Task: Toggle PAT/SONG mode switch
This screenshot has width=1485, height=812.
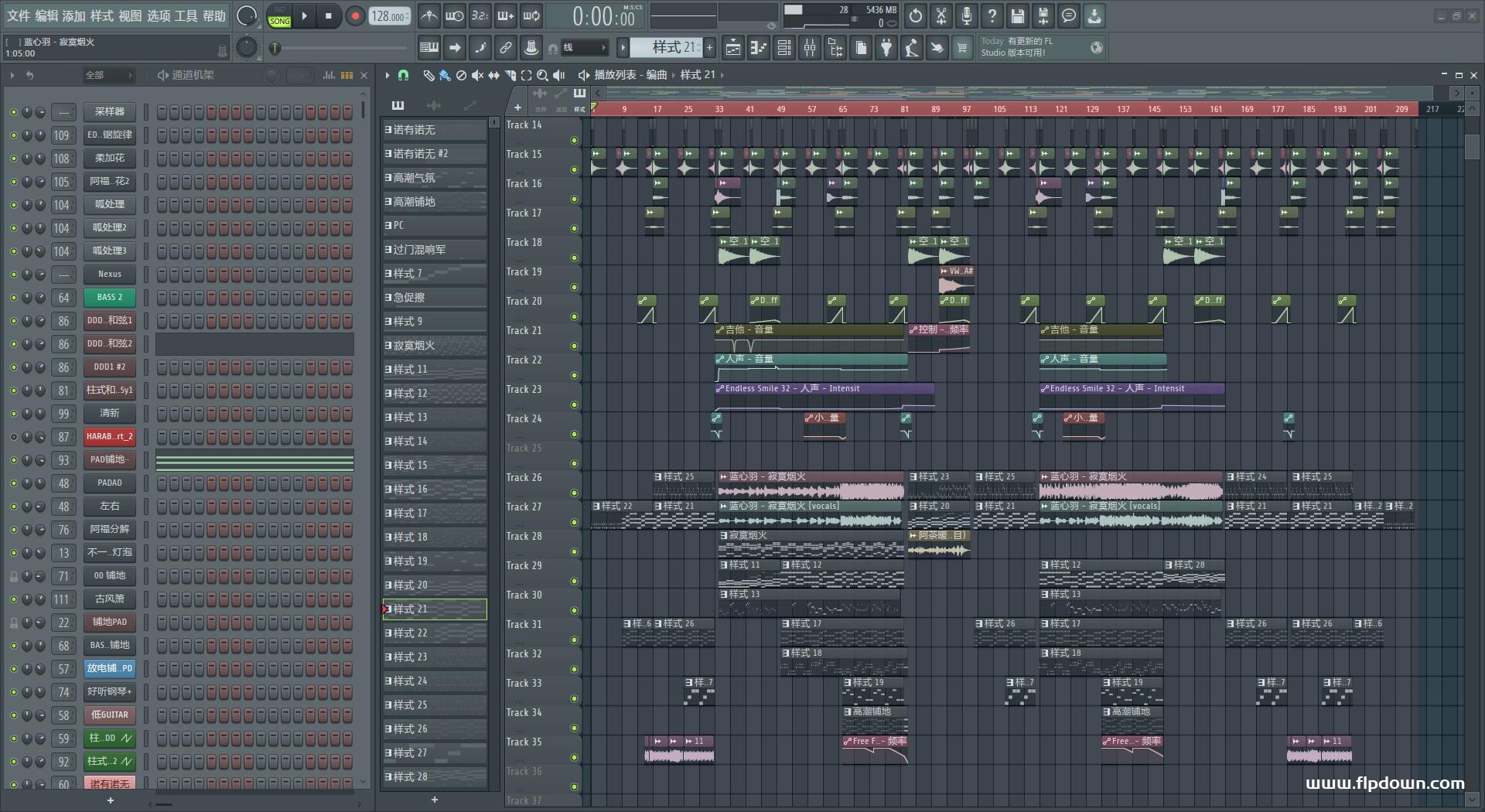Action: point(279,15)
